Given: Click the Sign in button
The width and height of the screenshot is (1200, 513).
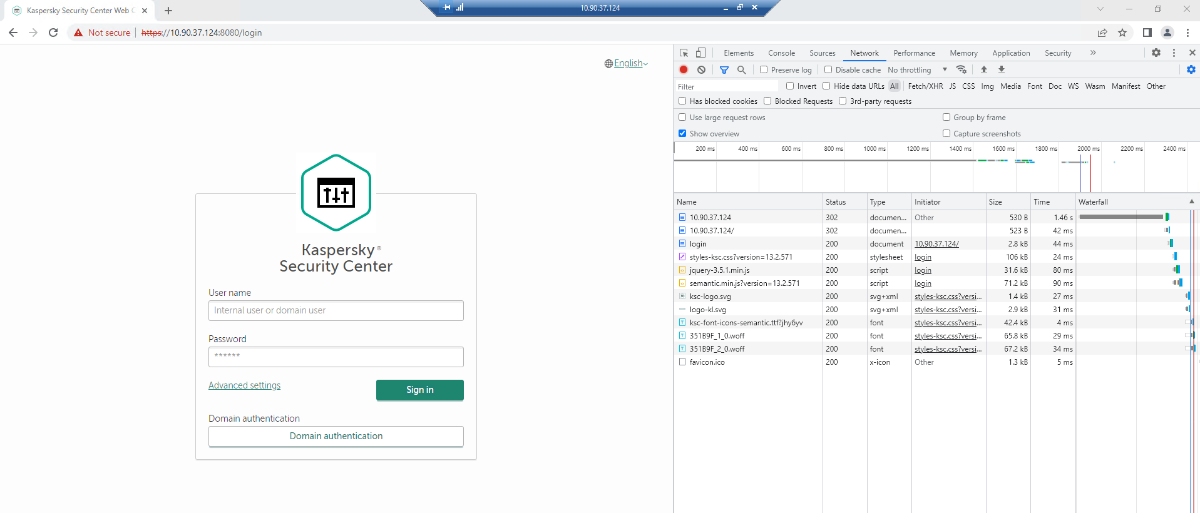Looking at the screenshot, I should (420, 390).
